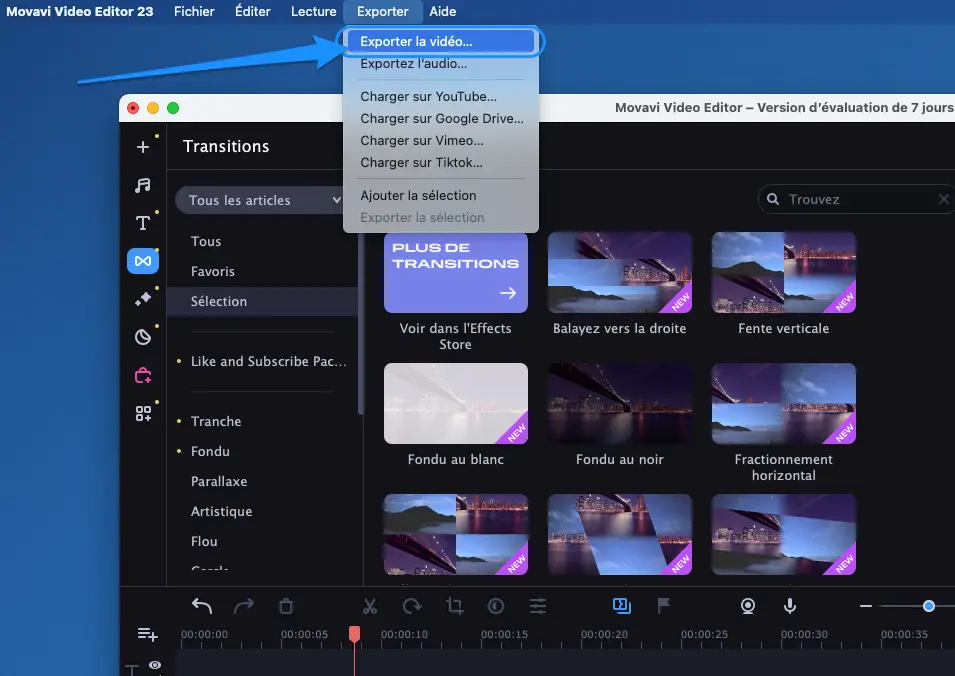Open the Aide menu
955x676 pixels.
click(442, 12)
